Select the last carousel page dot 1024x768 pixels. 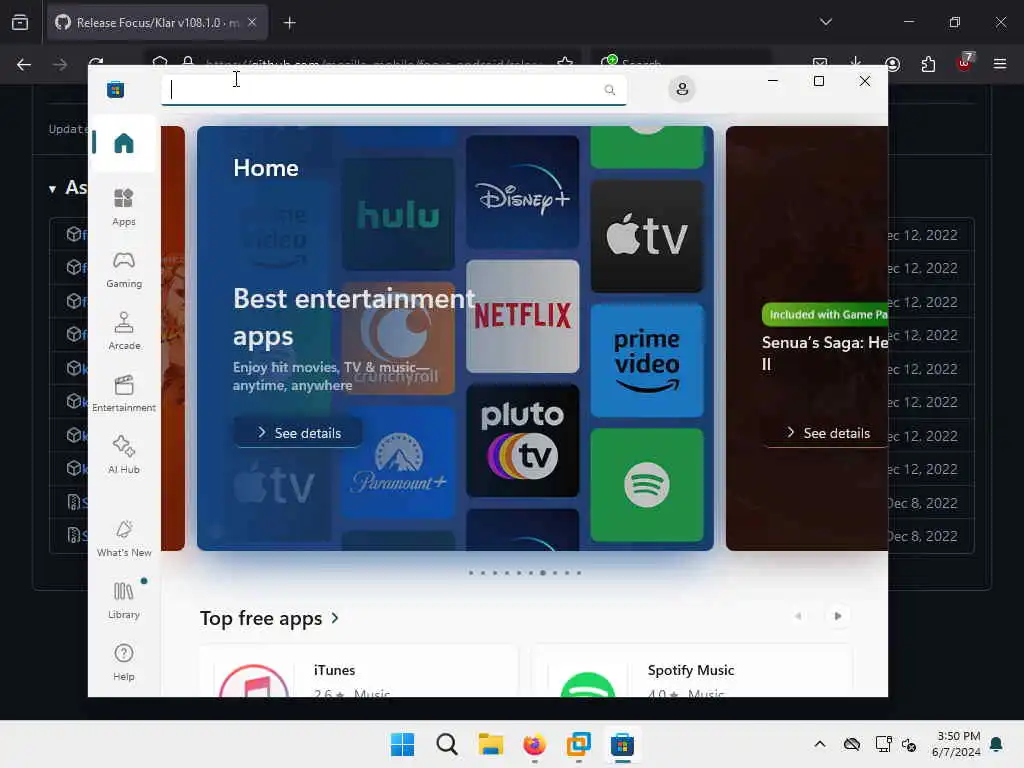579,573
